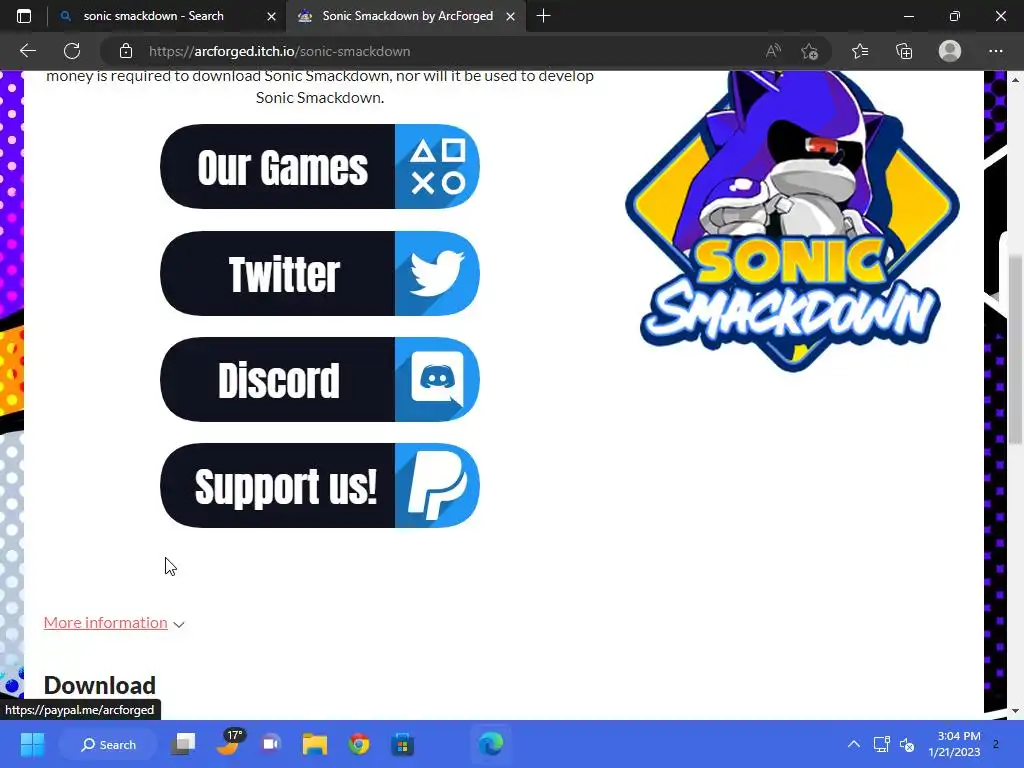
Task: Open Settings and more menu
Action: [995, 51]
